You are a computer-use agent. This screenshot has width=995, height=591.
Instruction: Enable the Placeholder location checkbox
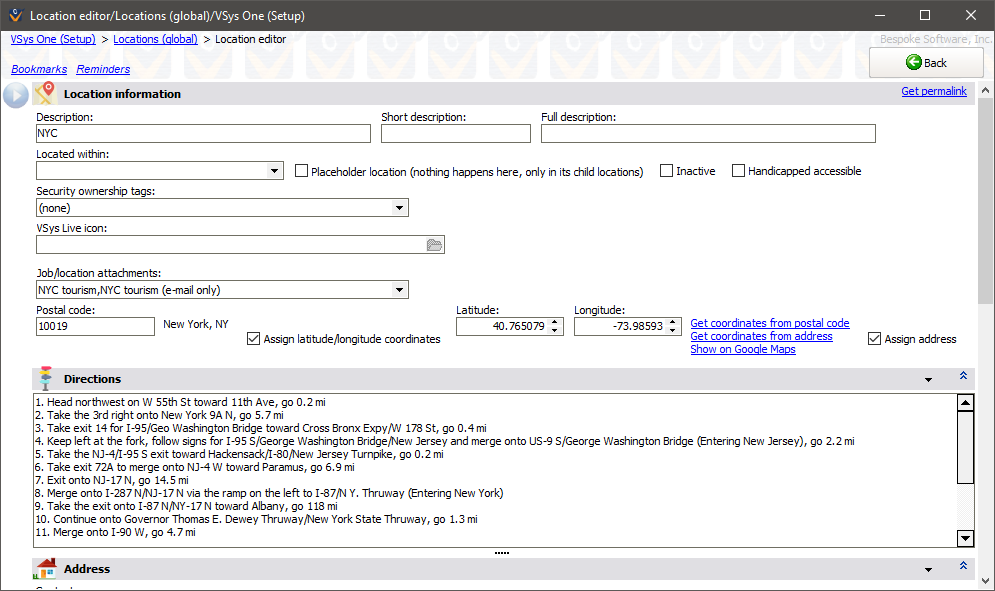pyautogui.click(x=302, y=171)
